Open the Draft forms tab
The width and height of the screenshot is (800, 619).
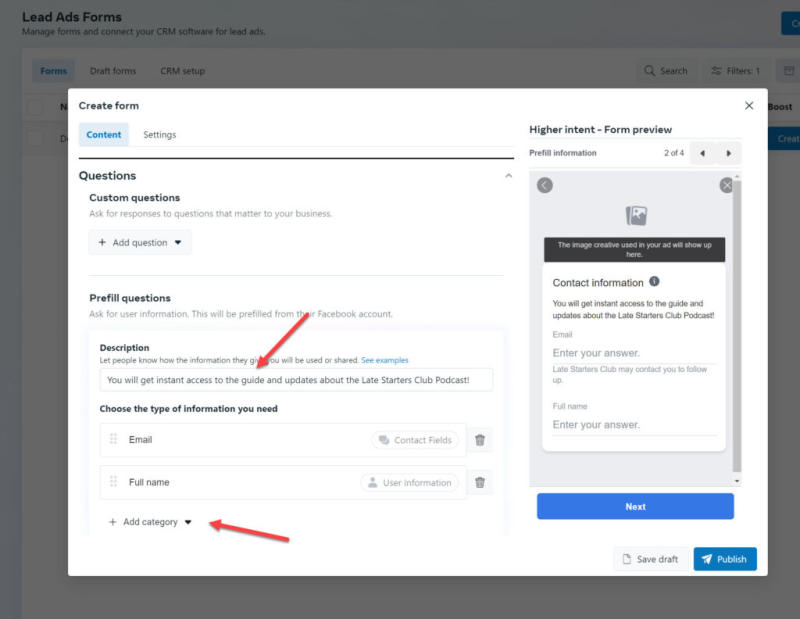[x=112, y=71]
